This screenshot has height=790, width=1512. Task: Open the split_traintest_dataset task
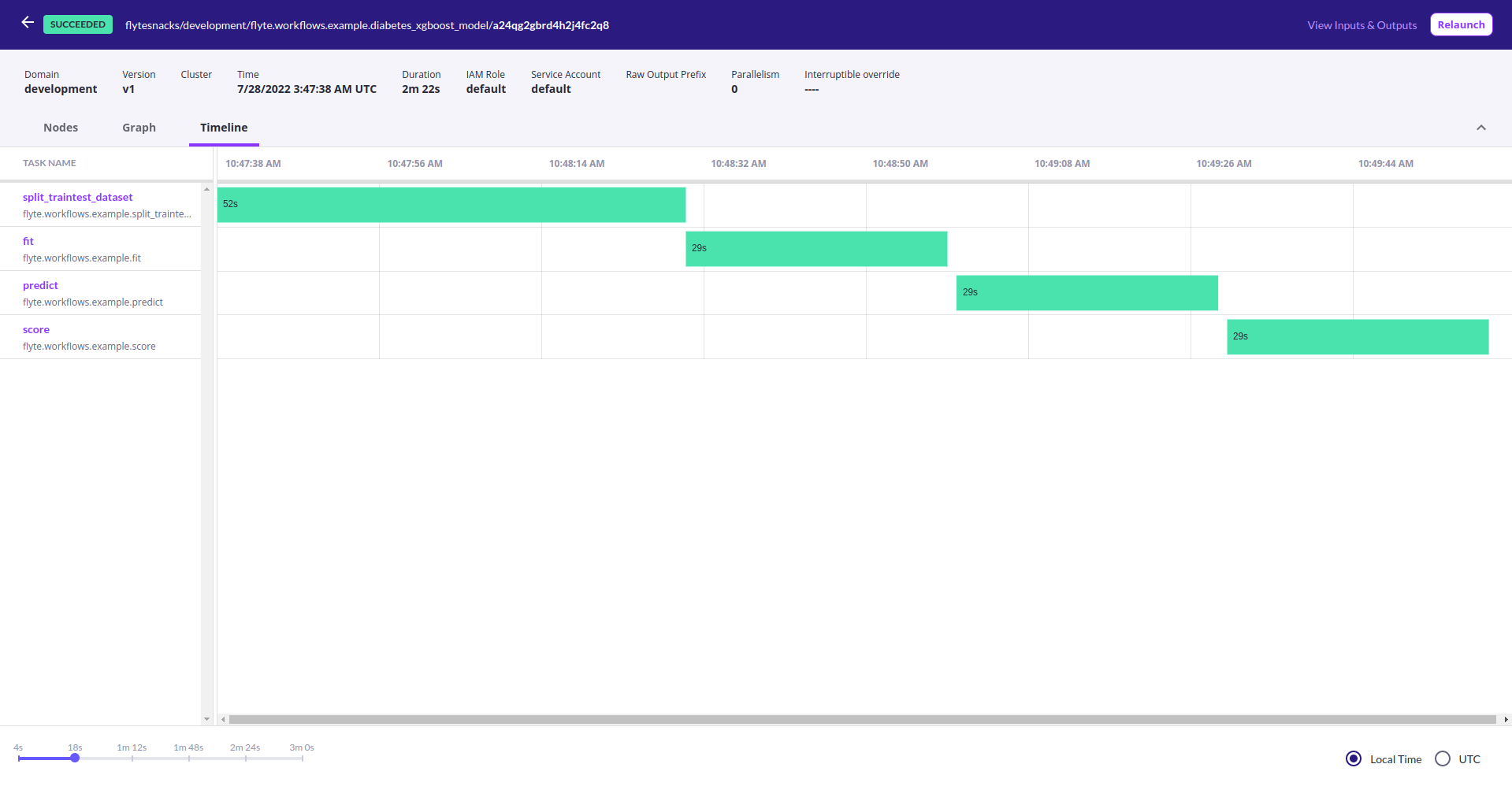77,197
